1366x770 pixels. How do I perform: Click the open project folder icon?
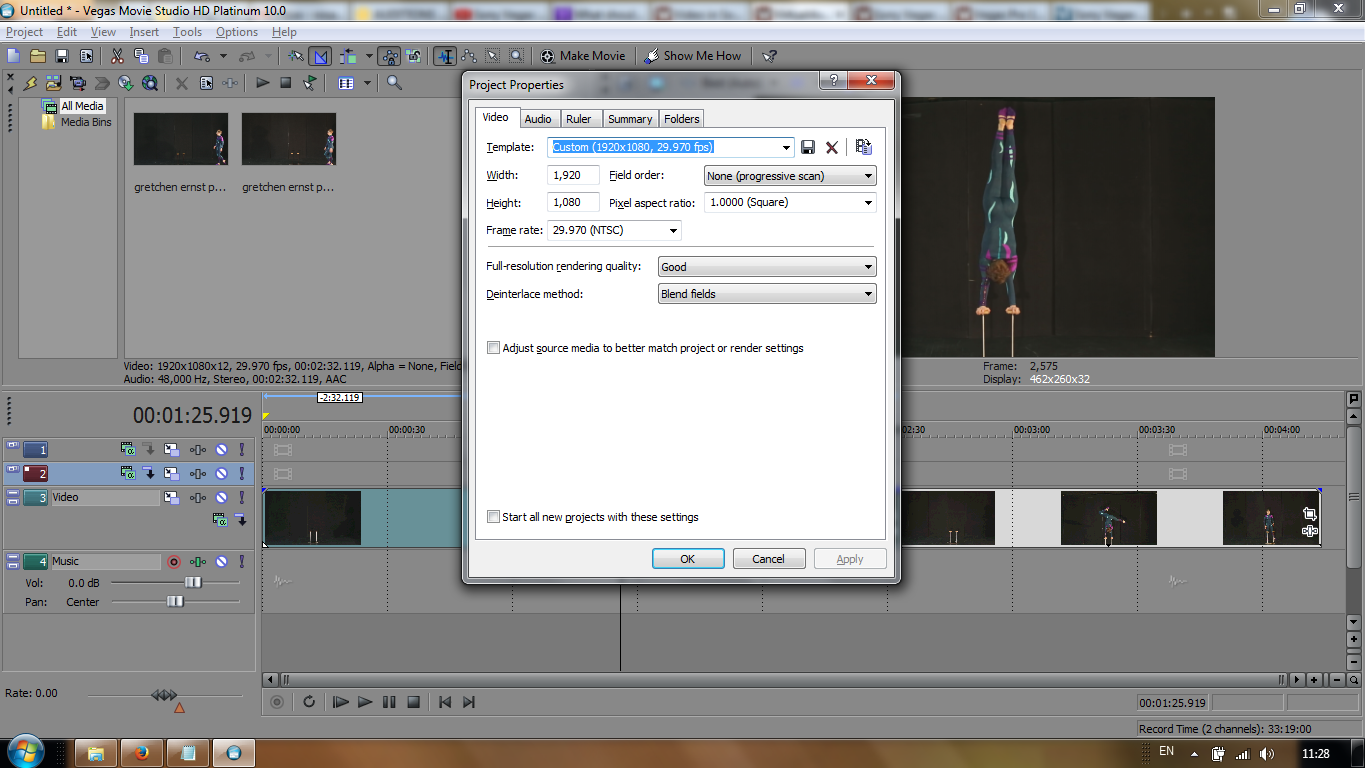point(38,56)
